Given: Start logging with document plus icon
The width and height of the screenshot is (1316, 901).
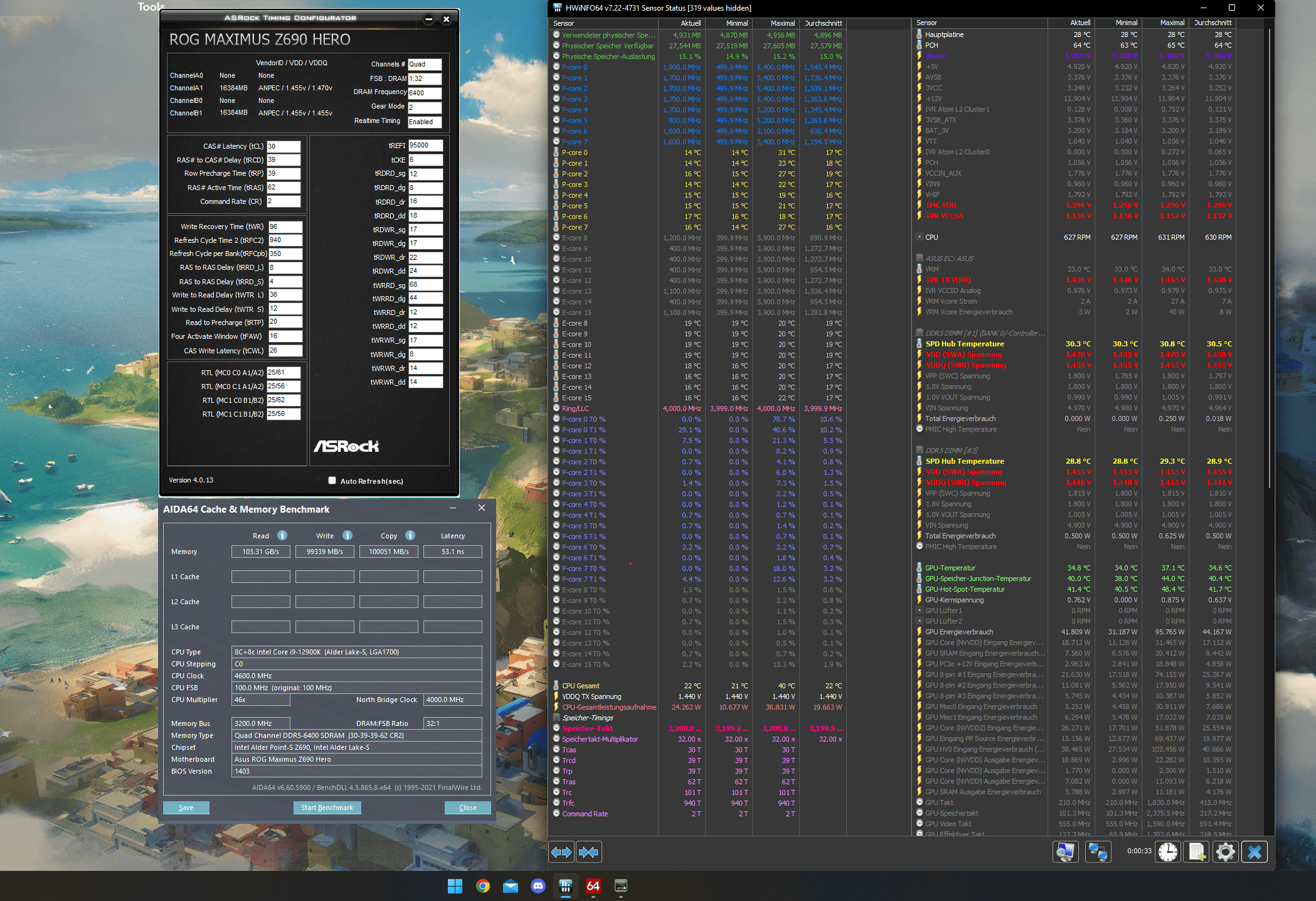Looking at the screenshot, I should tap(1197, 851).
